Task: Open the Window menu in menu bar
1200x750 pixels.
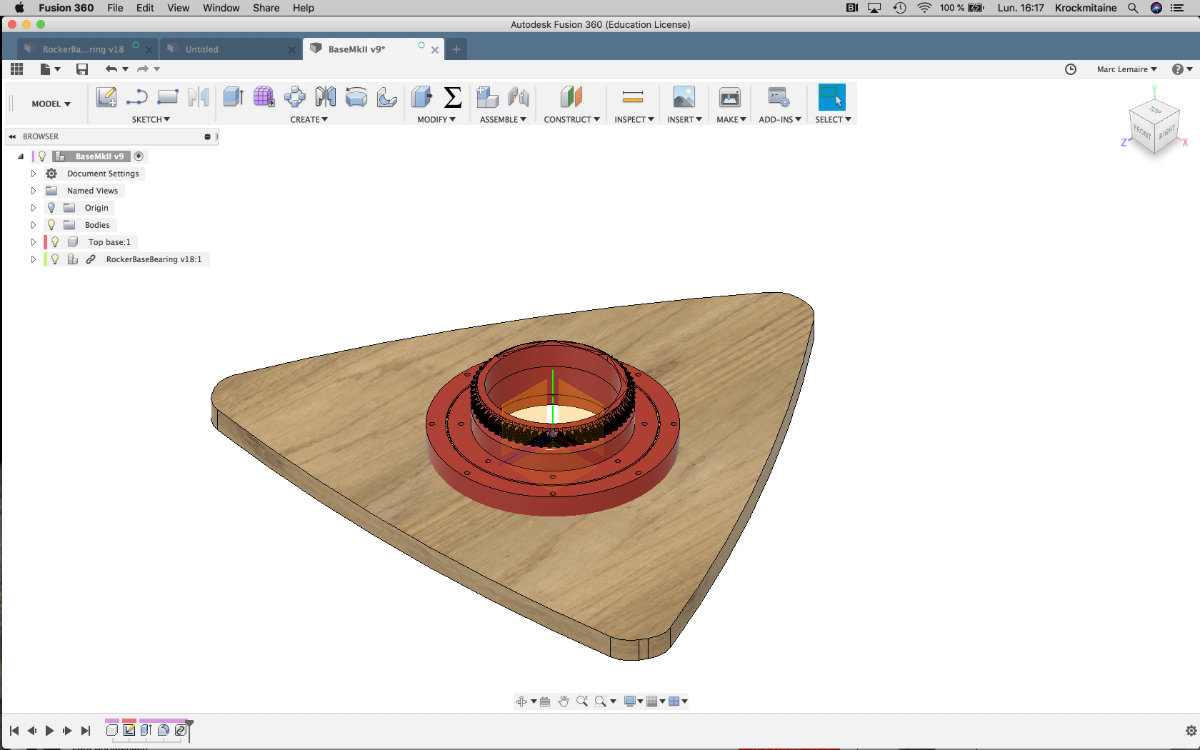Action: [x=221, y=8]
